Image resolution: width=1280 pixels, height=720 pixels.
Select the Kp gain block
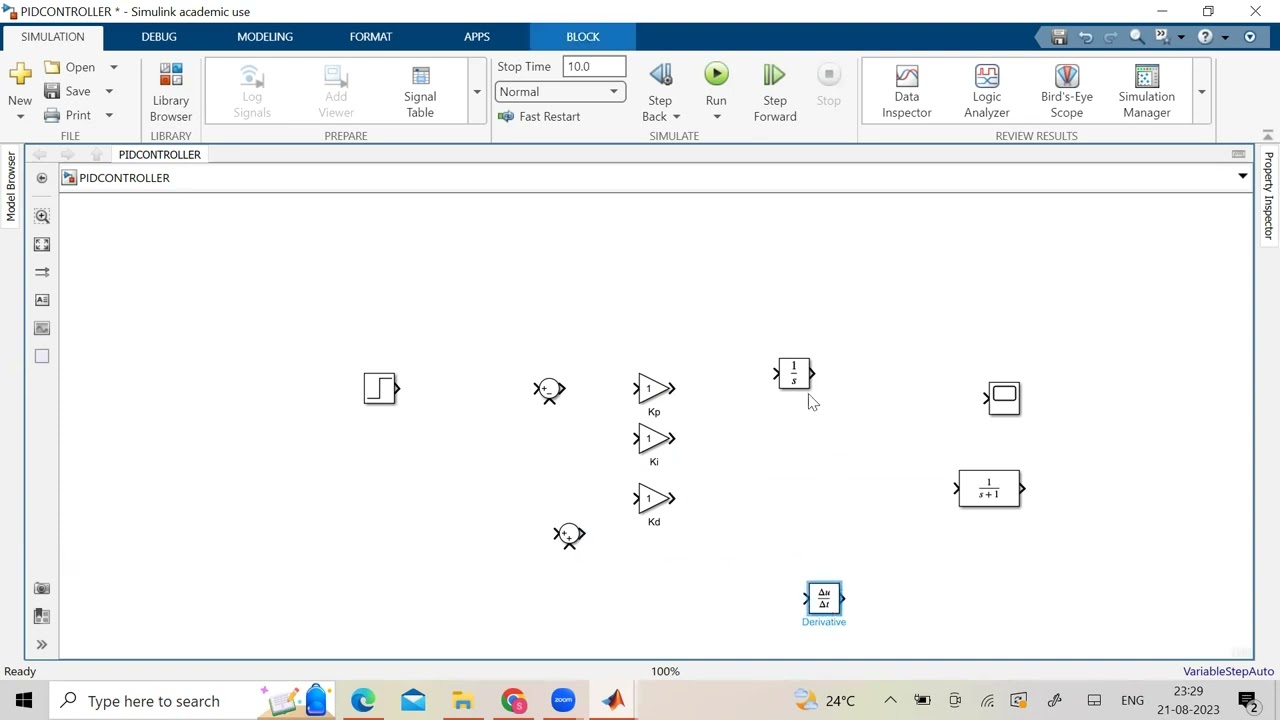(655, 388)
